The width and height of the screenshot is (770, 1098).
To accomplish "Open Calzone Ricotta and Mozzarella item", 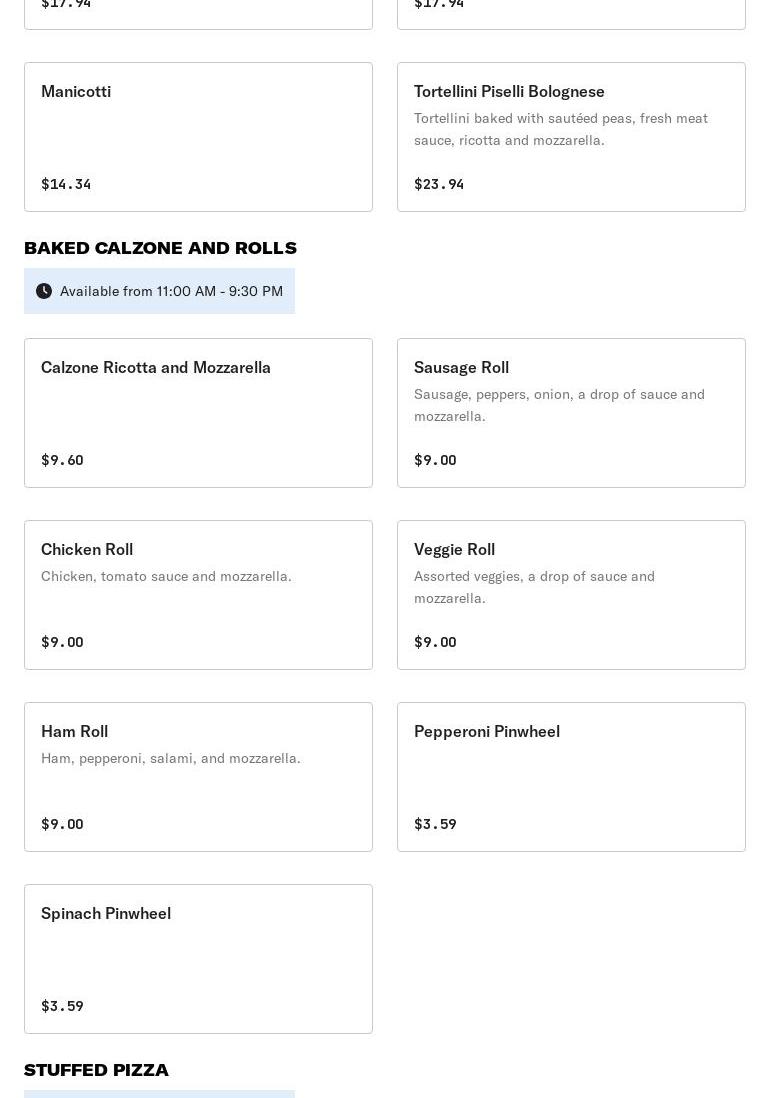I will click(198, 413).
